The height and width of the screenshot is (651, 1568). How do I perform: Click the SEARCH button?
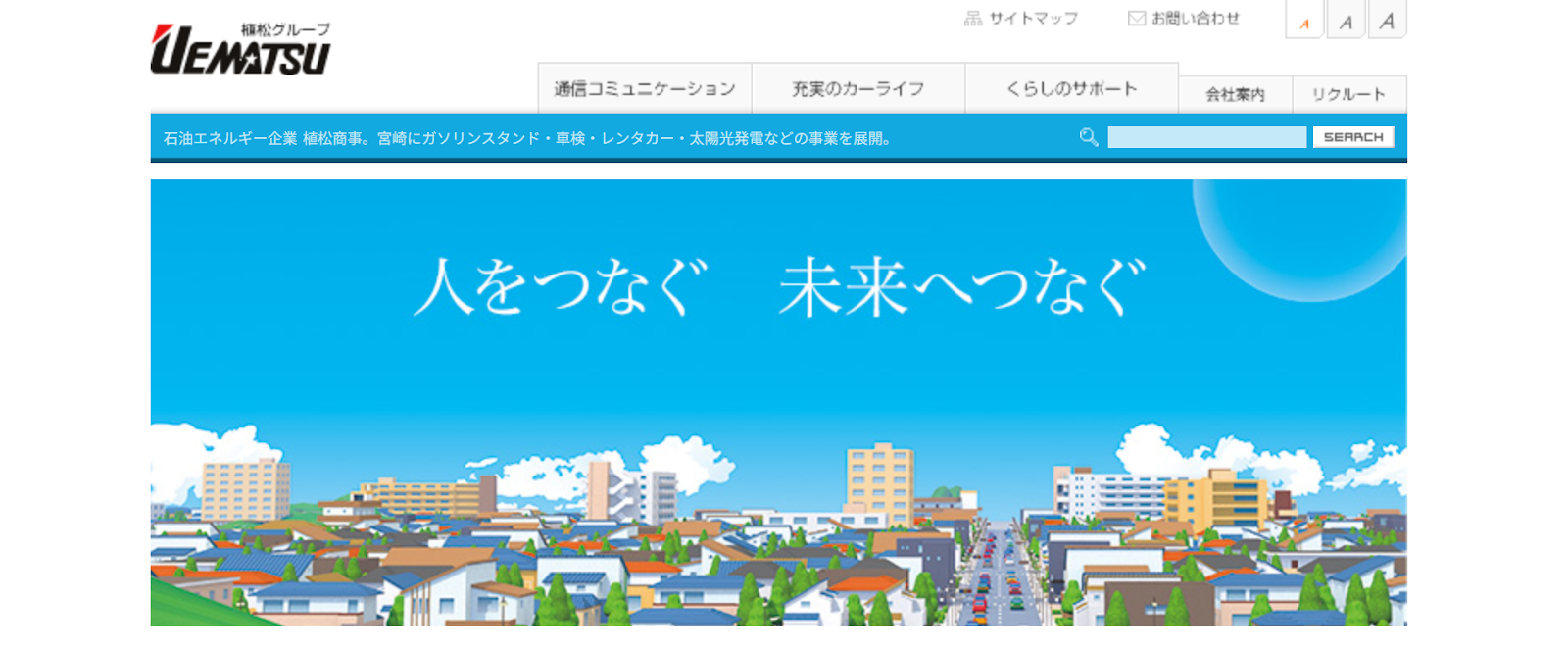click(x=1353, y=137)
